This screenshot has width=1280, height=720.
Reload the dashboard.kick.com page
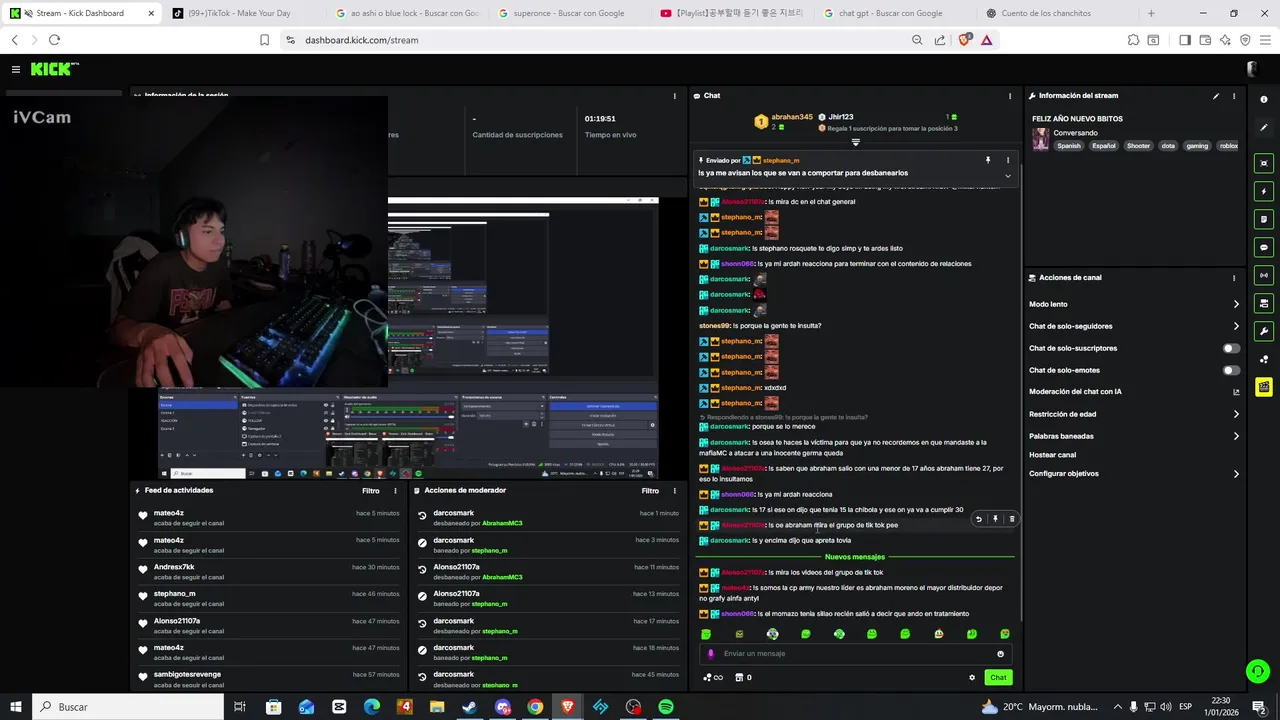[x=54, y=40]
